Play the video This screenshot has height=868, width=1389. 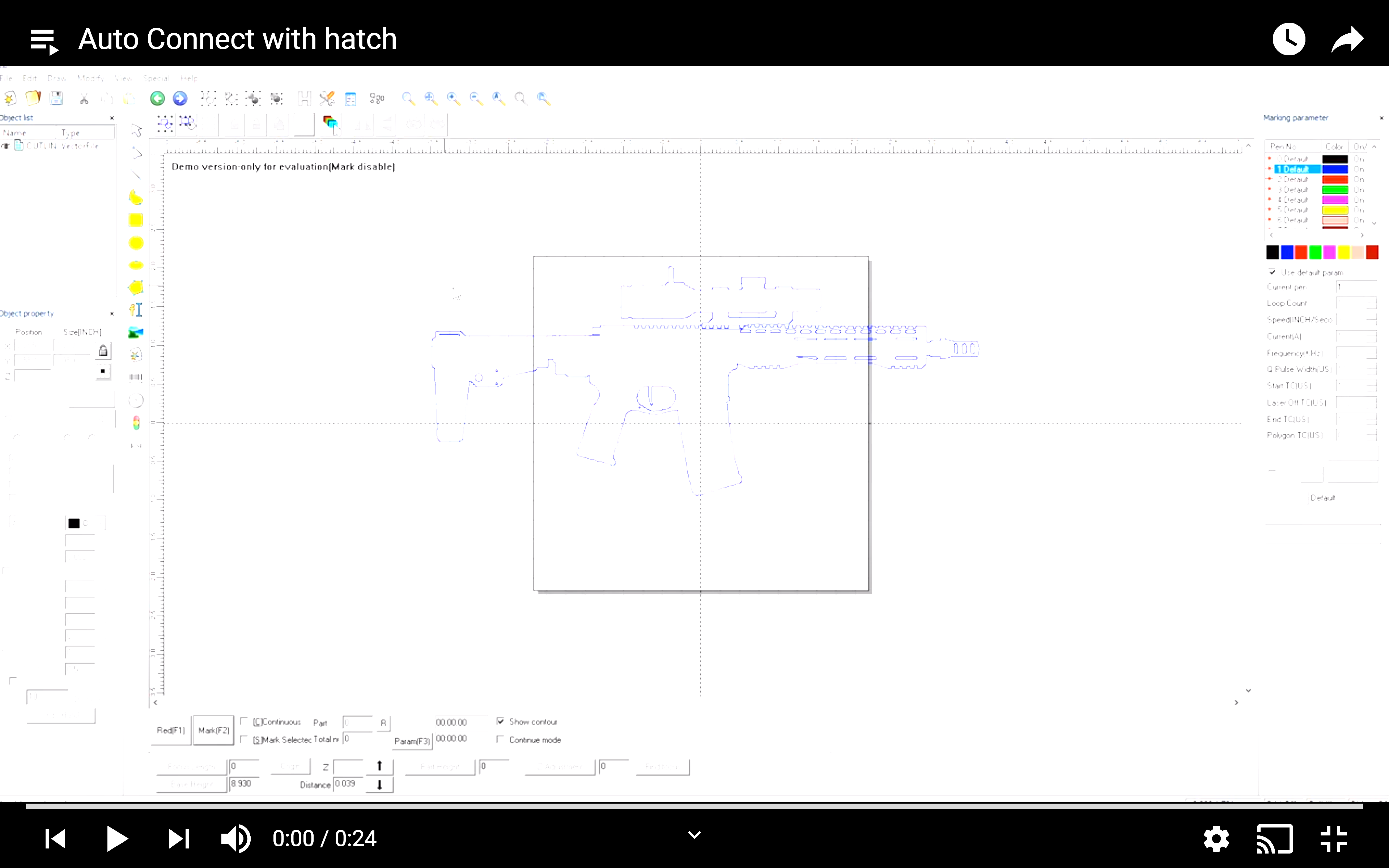pyautogui.click(x=116, y=839)
